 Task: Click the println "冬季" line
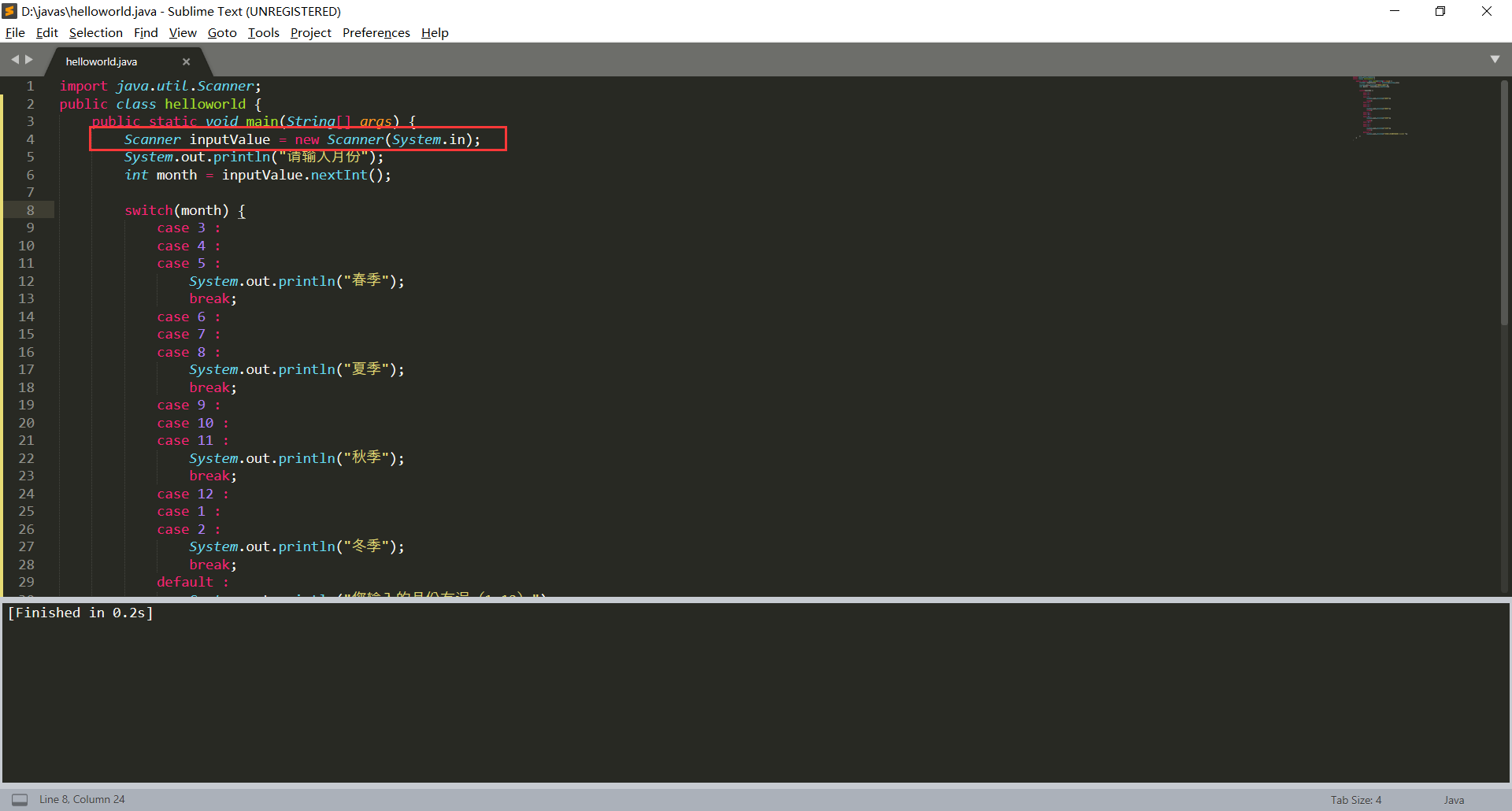coord(296,546)
